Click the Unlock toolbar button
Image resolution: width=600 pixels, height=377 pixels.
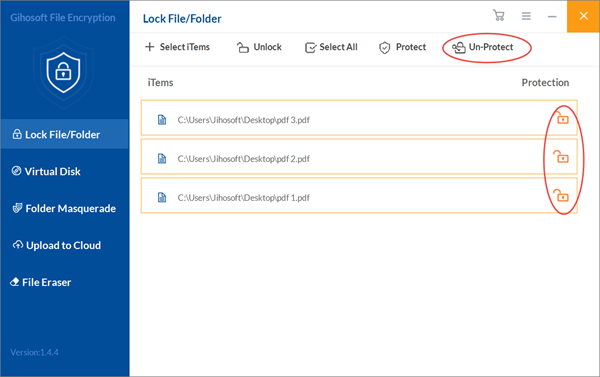pos(259,47)
